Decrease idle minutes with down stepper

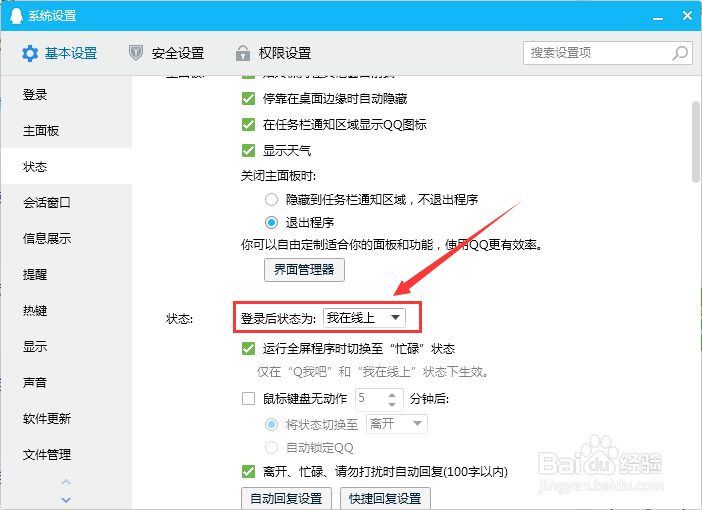(392, 405)
